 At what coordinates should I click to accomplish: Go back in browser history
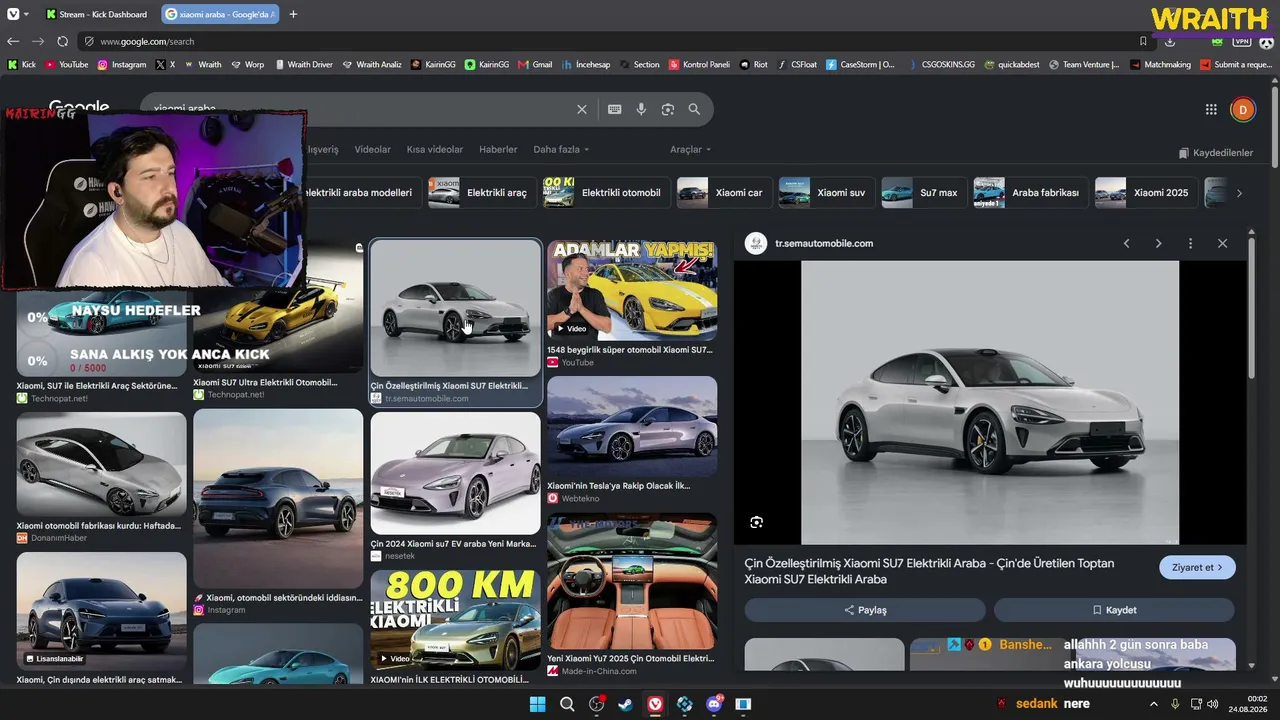pos(13,41)
